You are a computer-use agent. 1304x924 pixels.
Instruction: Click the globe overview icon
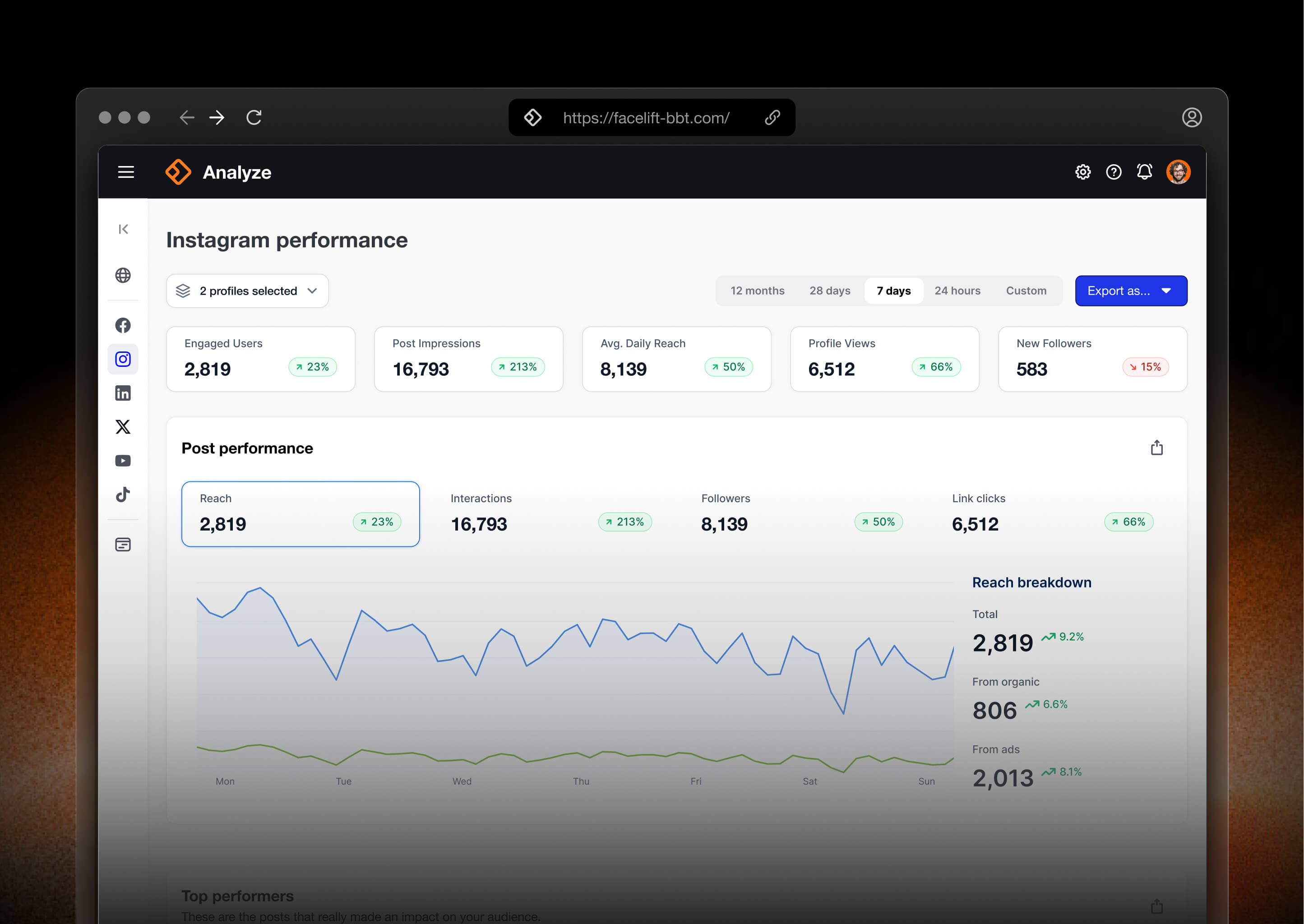[123, 275]
